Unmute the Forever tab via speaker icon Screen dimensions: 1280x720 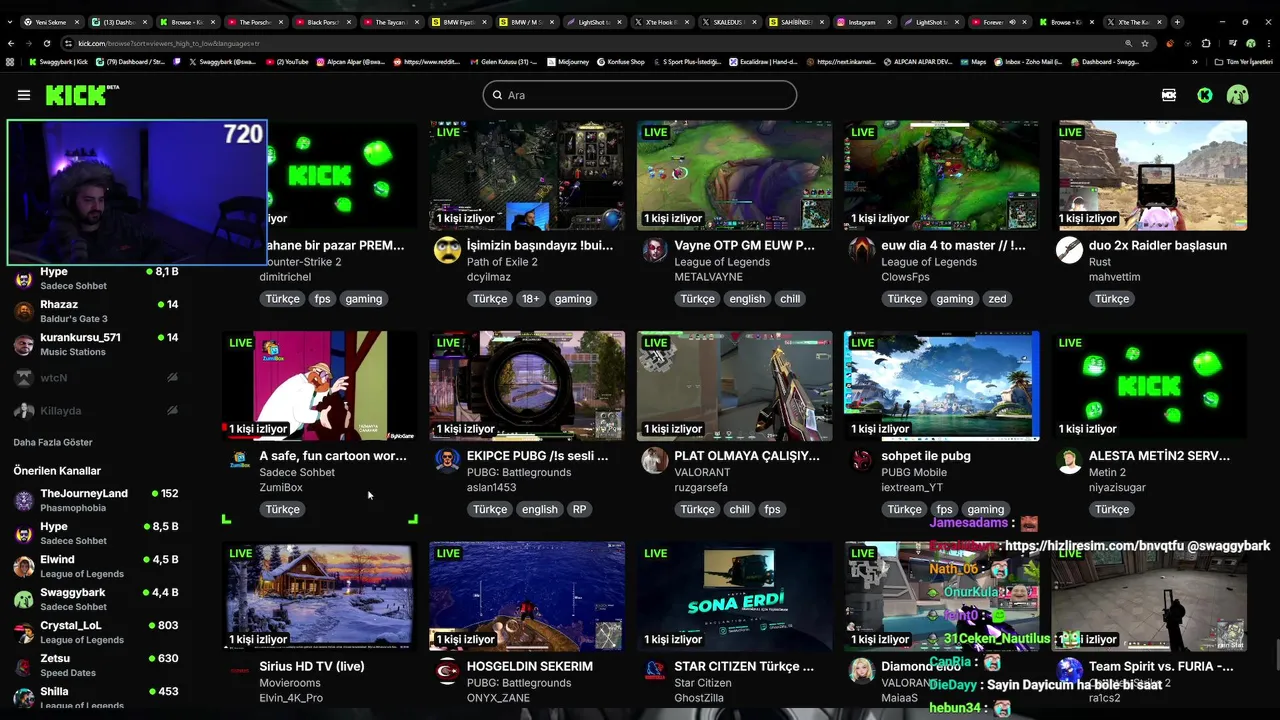[1010, 21]
